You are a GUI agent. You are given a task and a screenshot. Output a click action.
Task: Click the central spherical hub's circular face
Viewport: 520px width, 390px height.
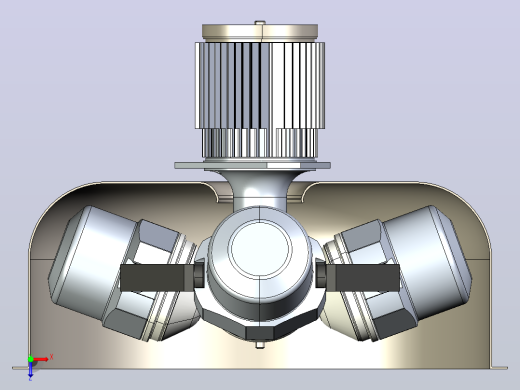260,248
